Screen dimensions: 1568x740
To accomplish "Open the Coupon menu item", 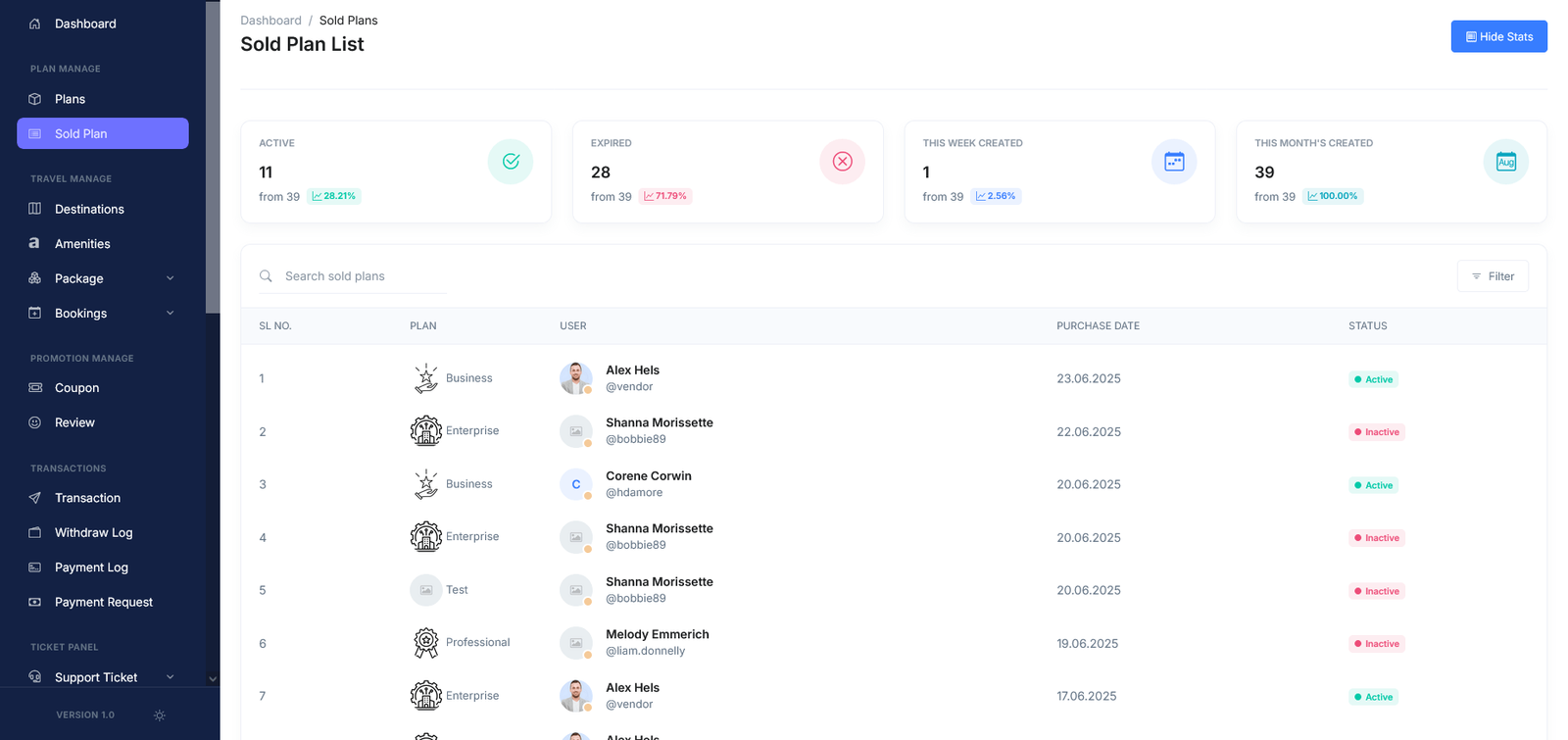I will point(76,388).
